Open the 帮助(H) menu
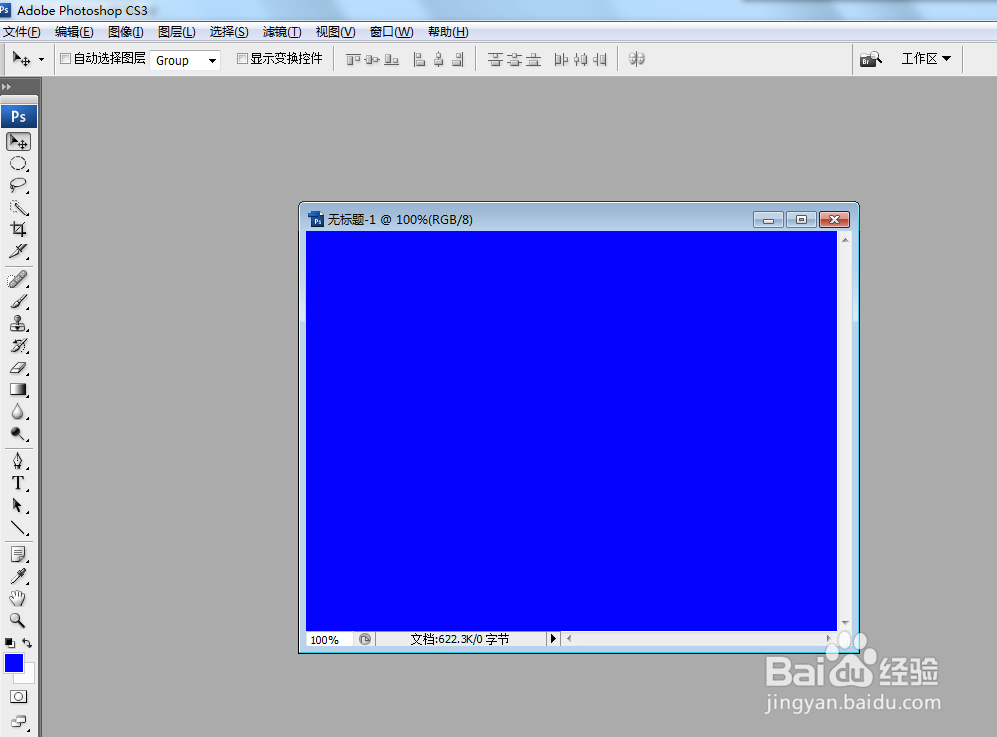Viewport: 997px width, 737px height. pos(448,32)
